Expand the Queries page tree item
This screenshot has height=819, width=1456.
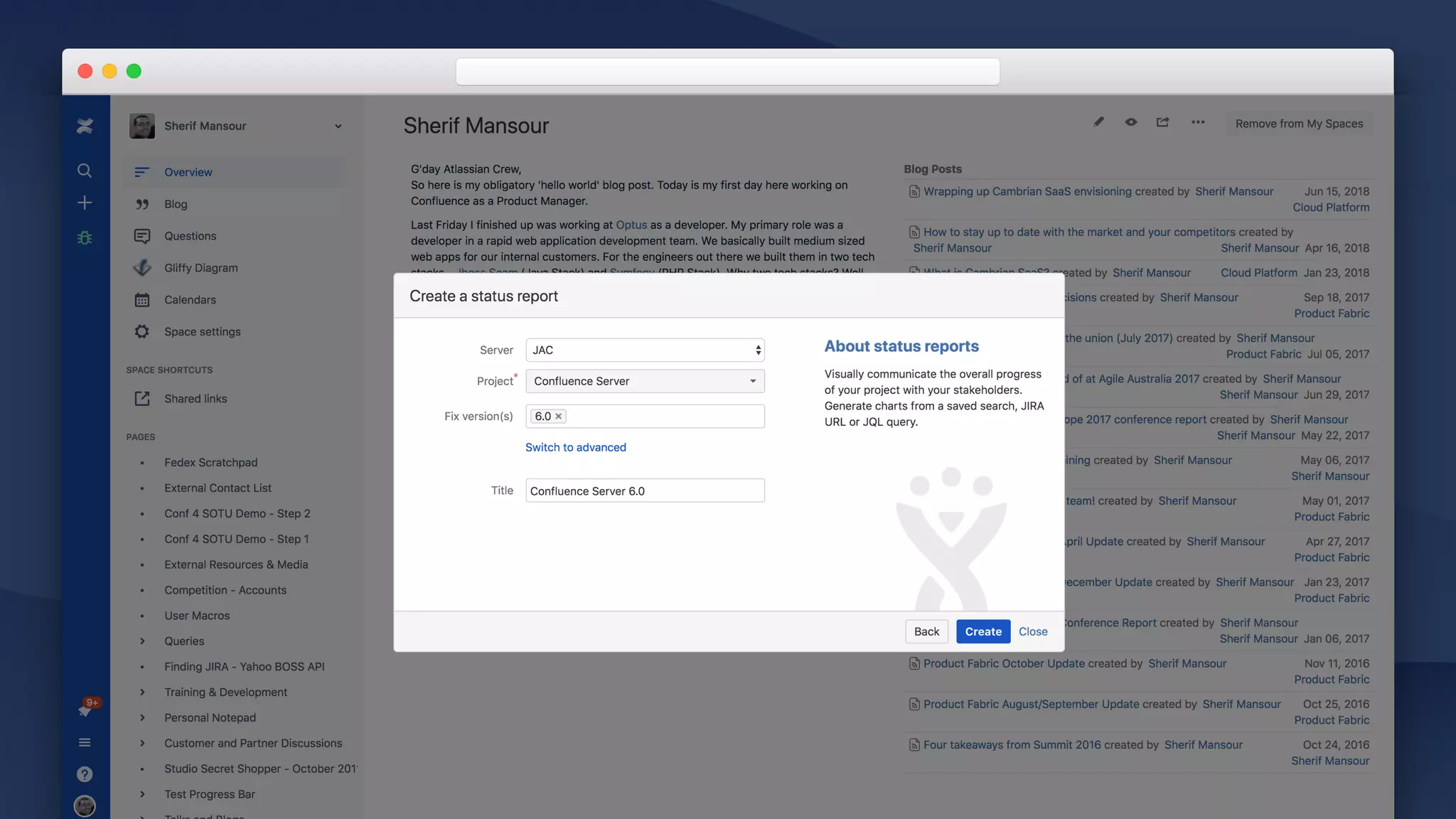pyautogui.click(x=142, y=641)
